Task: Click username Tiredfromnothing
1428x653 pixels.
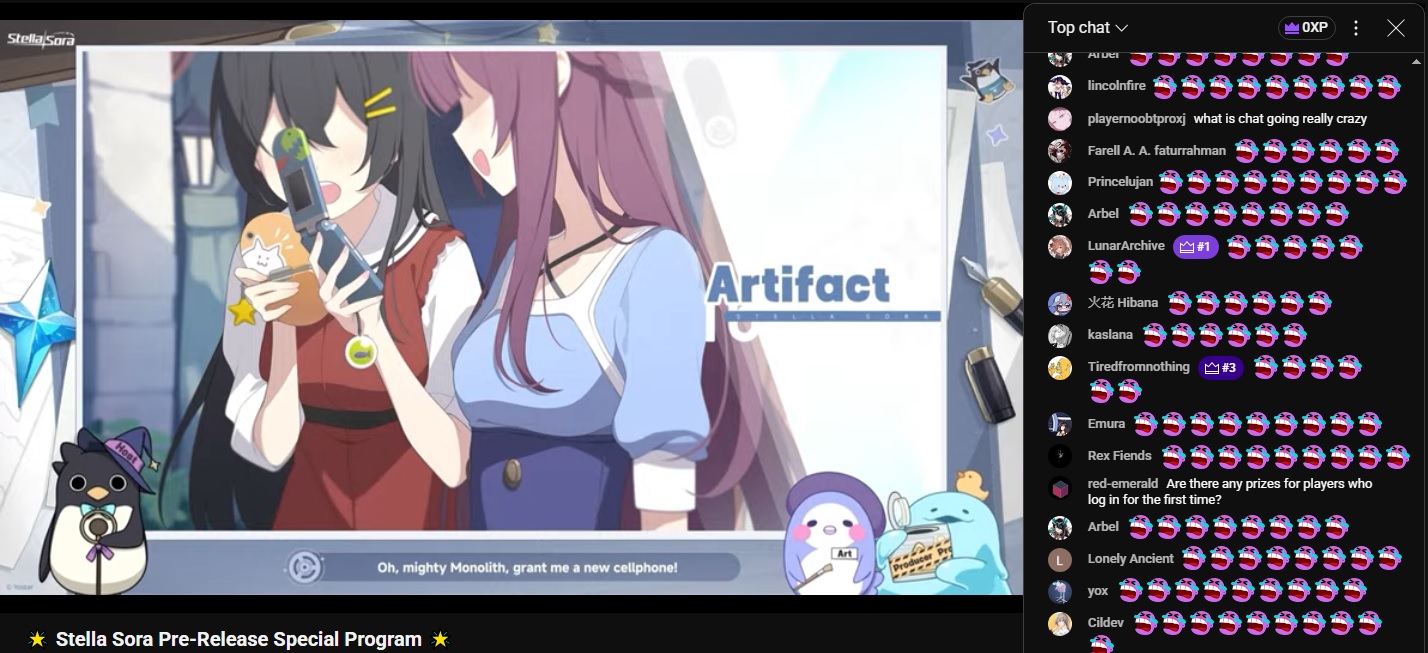Action: pos(1139,367)
